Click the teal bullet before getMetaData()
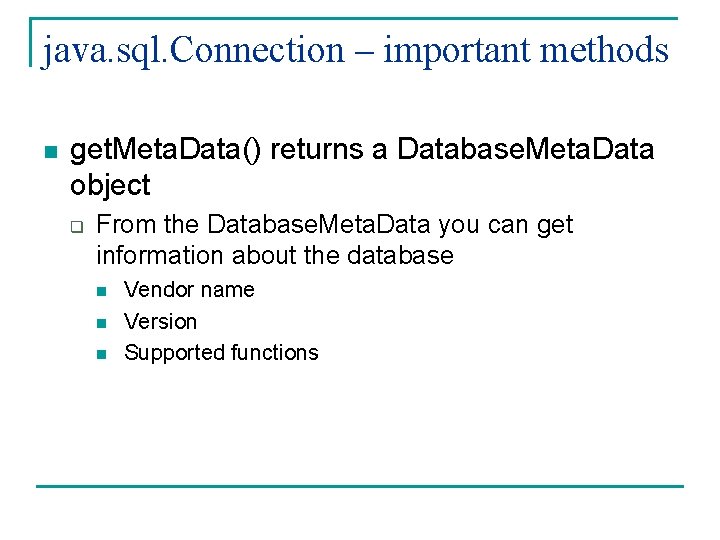 (x=51, y=152)
